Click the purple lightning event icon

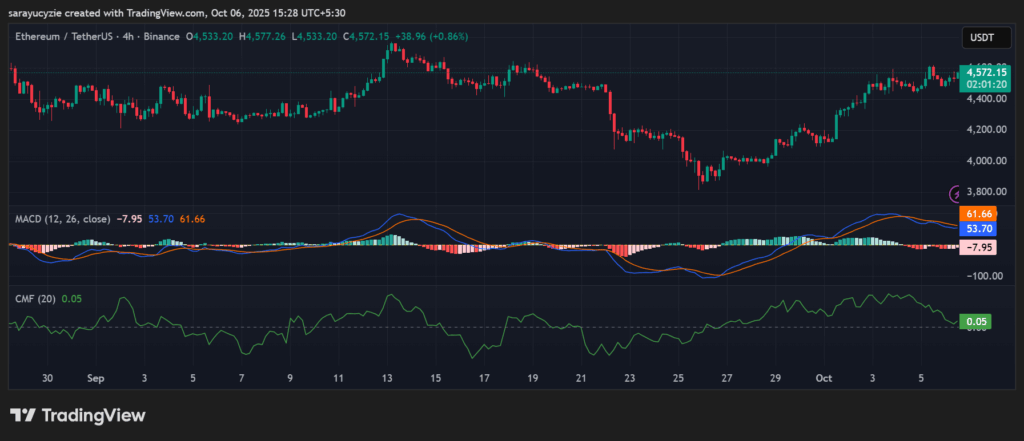[957, 192]
